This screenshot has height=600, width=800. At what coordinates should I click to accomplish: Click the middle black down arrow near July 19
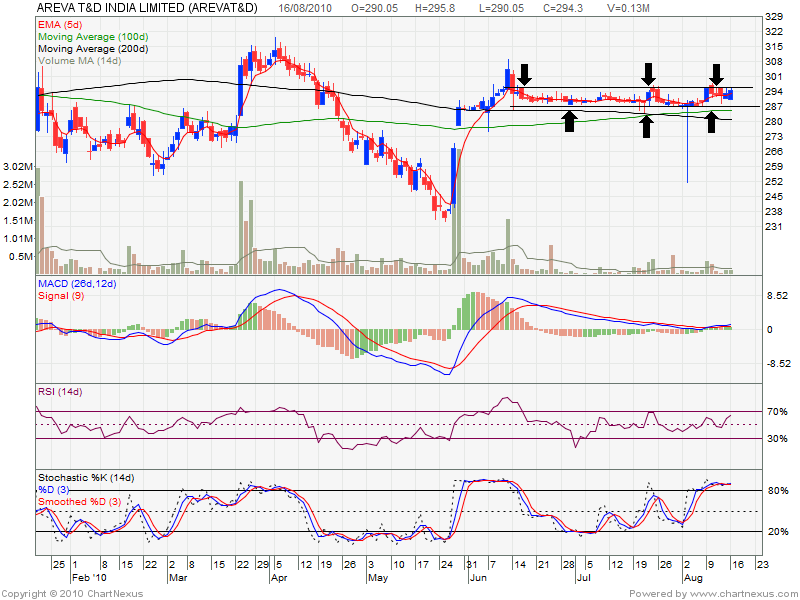point(649,73)
